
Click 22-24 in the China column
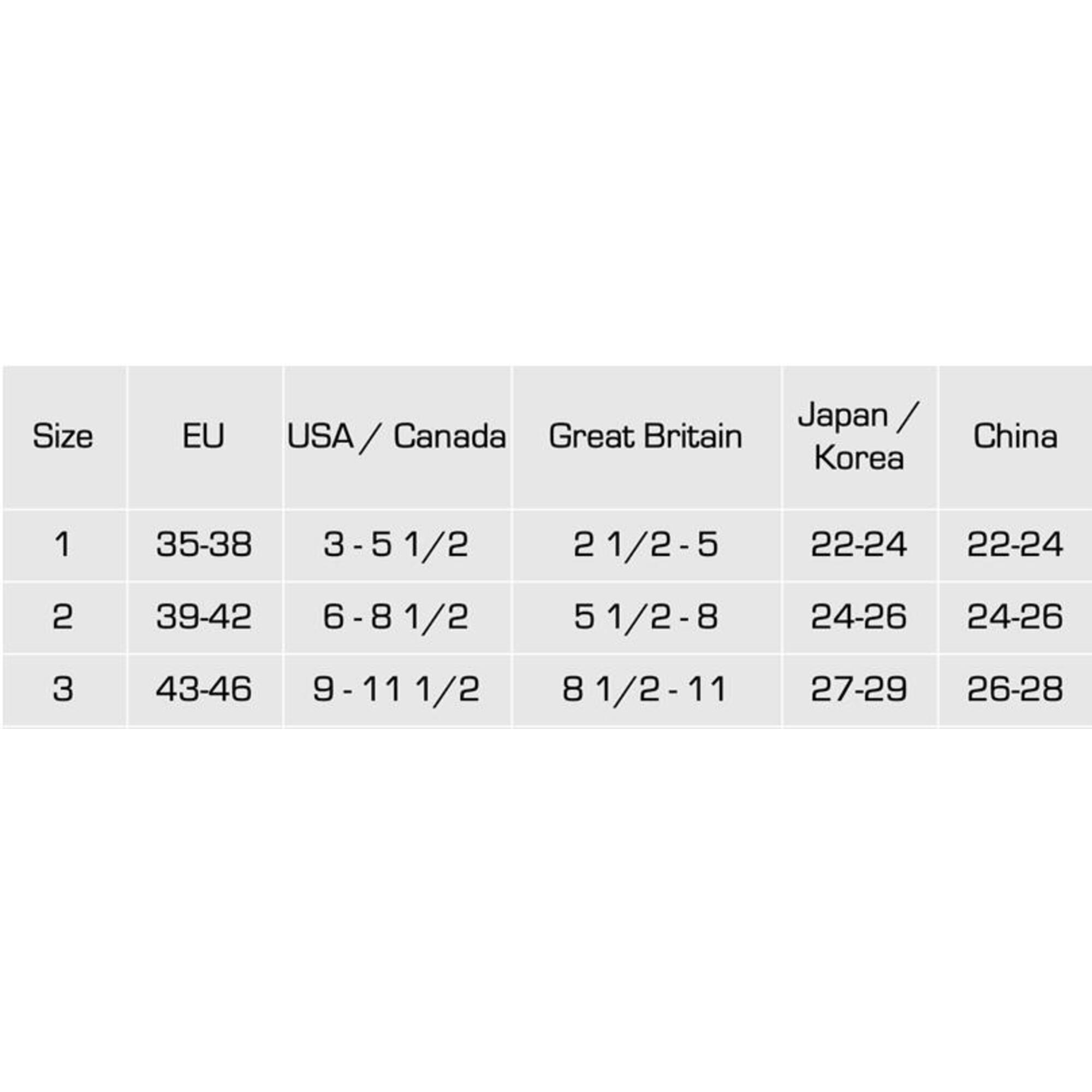coord(1014,544)
